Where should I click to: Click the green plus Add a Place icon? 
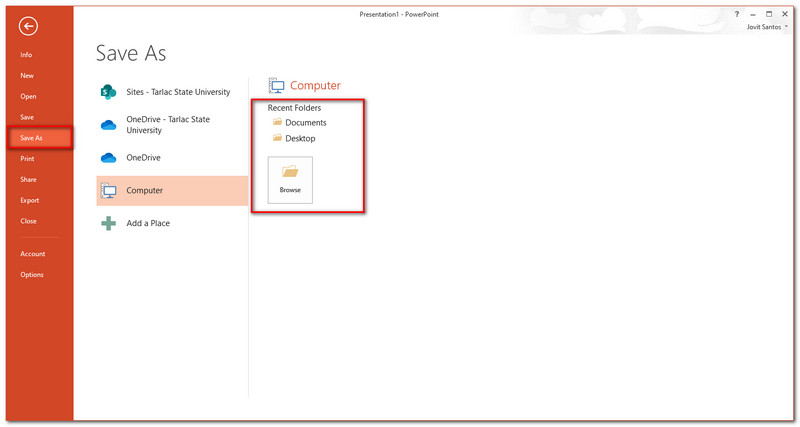(x=108, y=223)
